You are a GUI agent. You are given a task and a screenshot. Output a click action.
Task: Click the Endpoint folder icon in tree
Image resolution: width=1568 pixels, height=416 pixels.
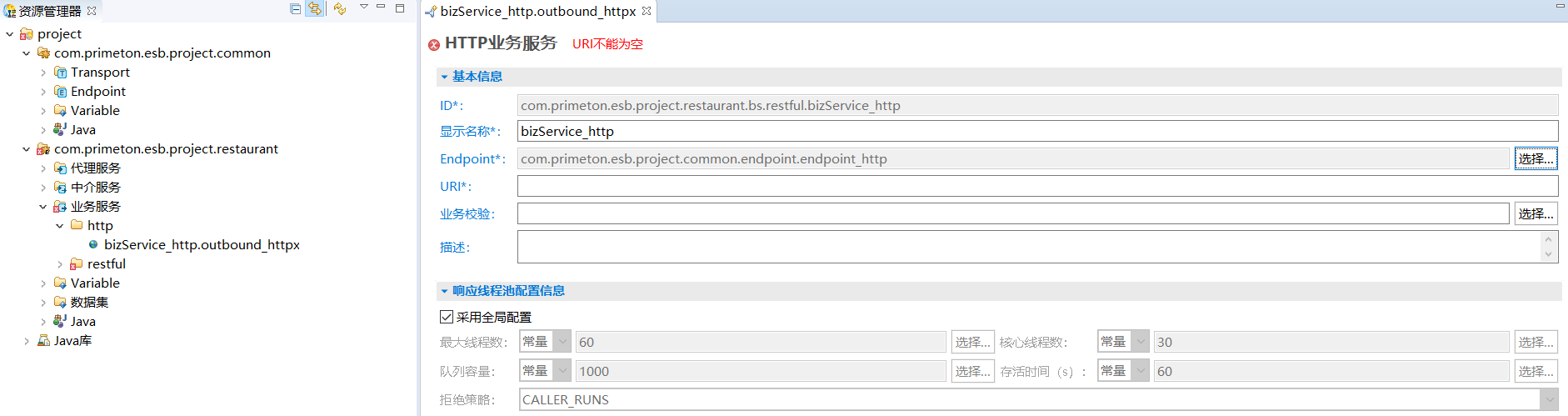(x=61, y=92)
